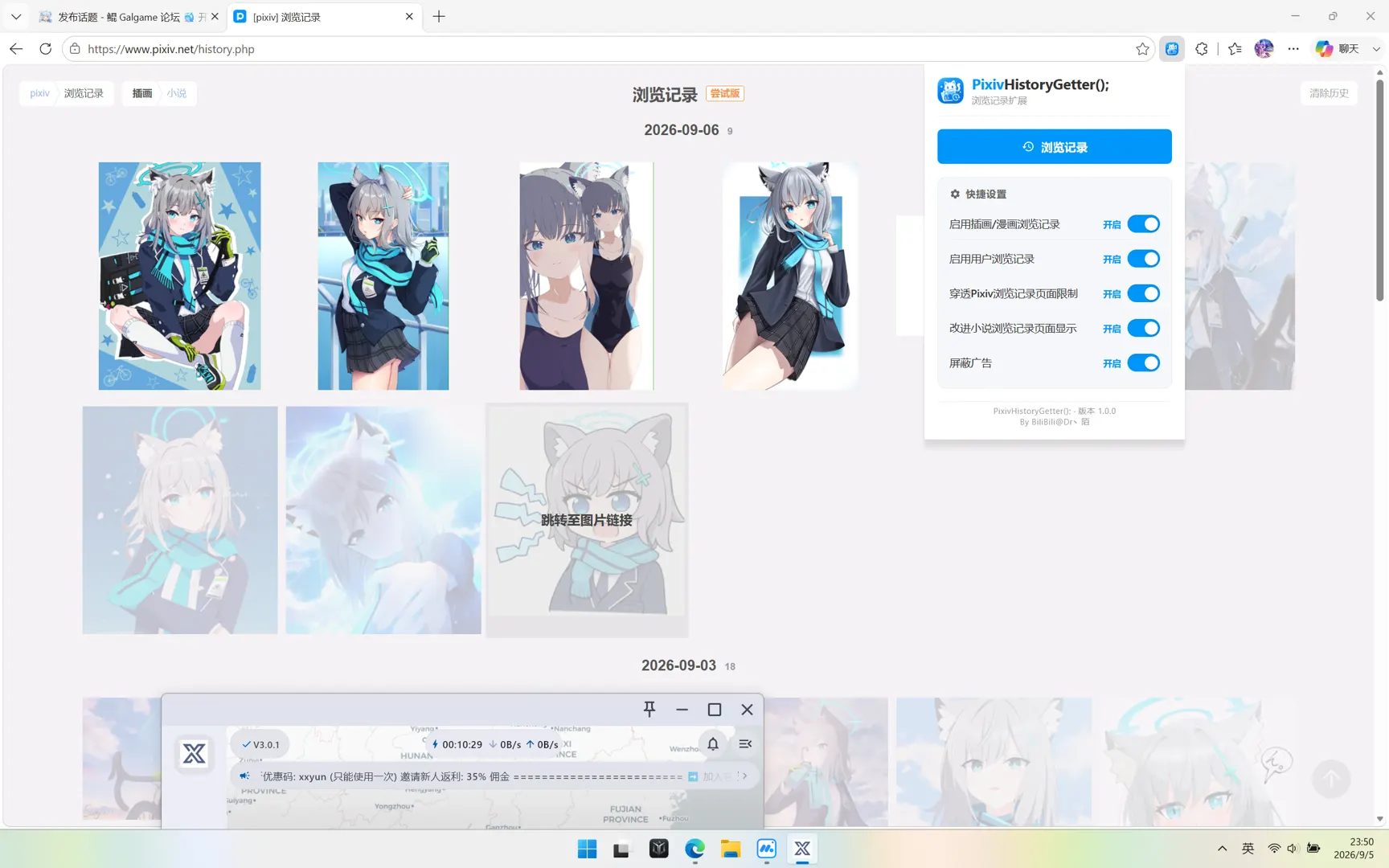Open the clock showing 23:50
1389x868 pixels.
(x=1354, y=849)
